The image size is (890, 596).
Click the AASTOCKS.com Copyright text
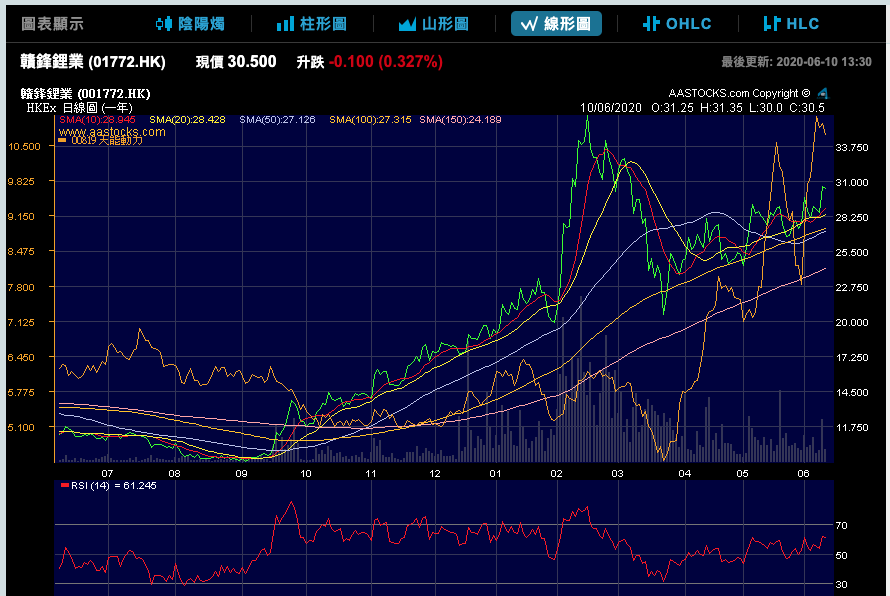point(740,93)
